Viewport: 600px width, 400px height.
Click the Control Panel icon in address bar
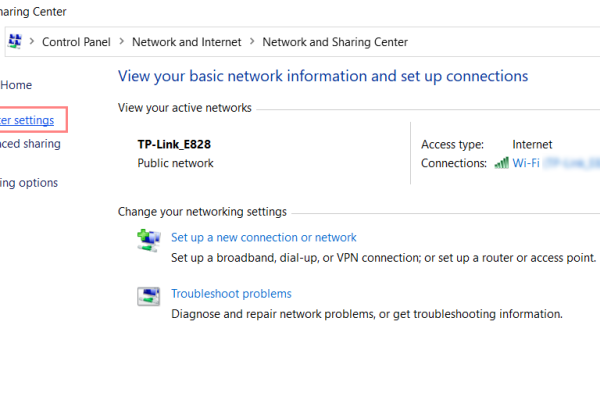pyautogui.click(x=15, y=42)
